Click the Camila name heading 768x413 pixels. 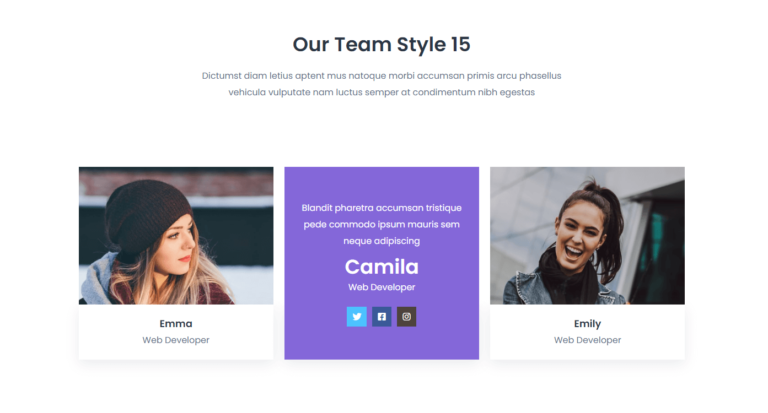point(382,267)
